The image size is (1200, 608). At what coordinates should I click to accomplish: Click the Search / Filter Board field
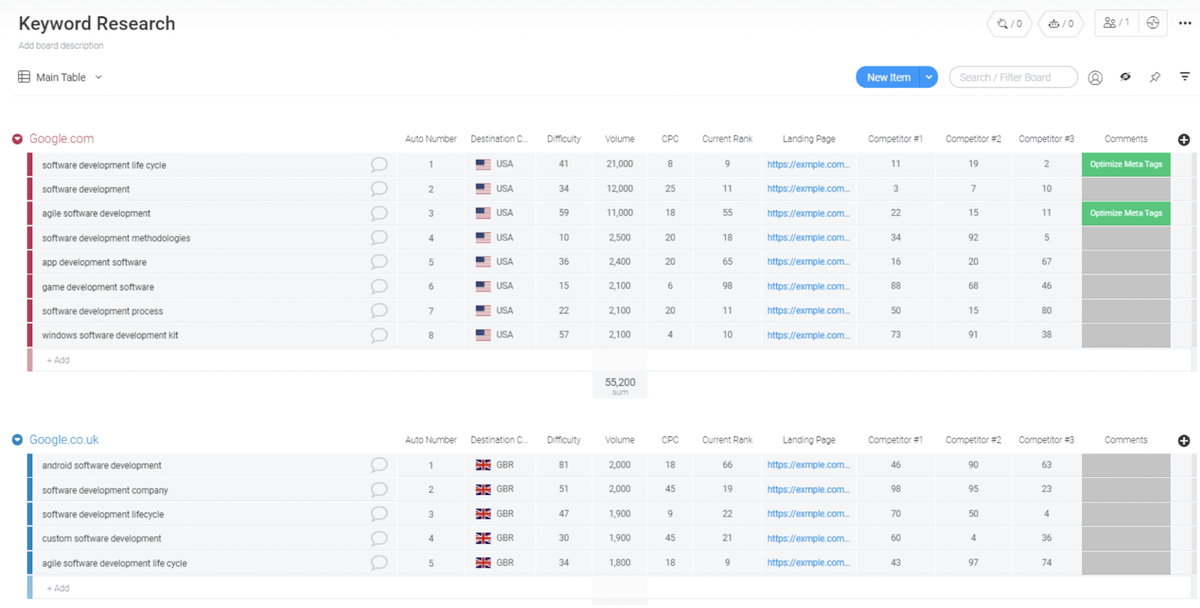point(1013,76)
